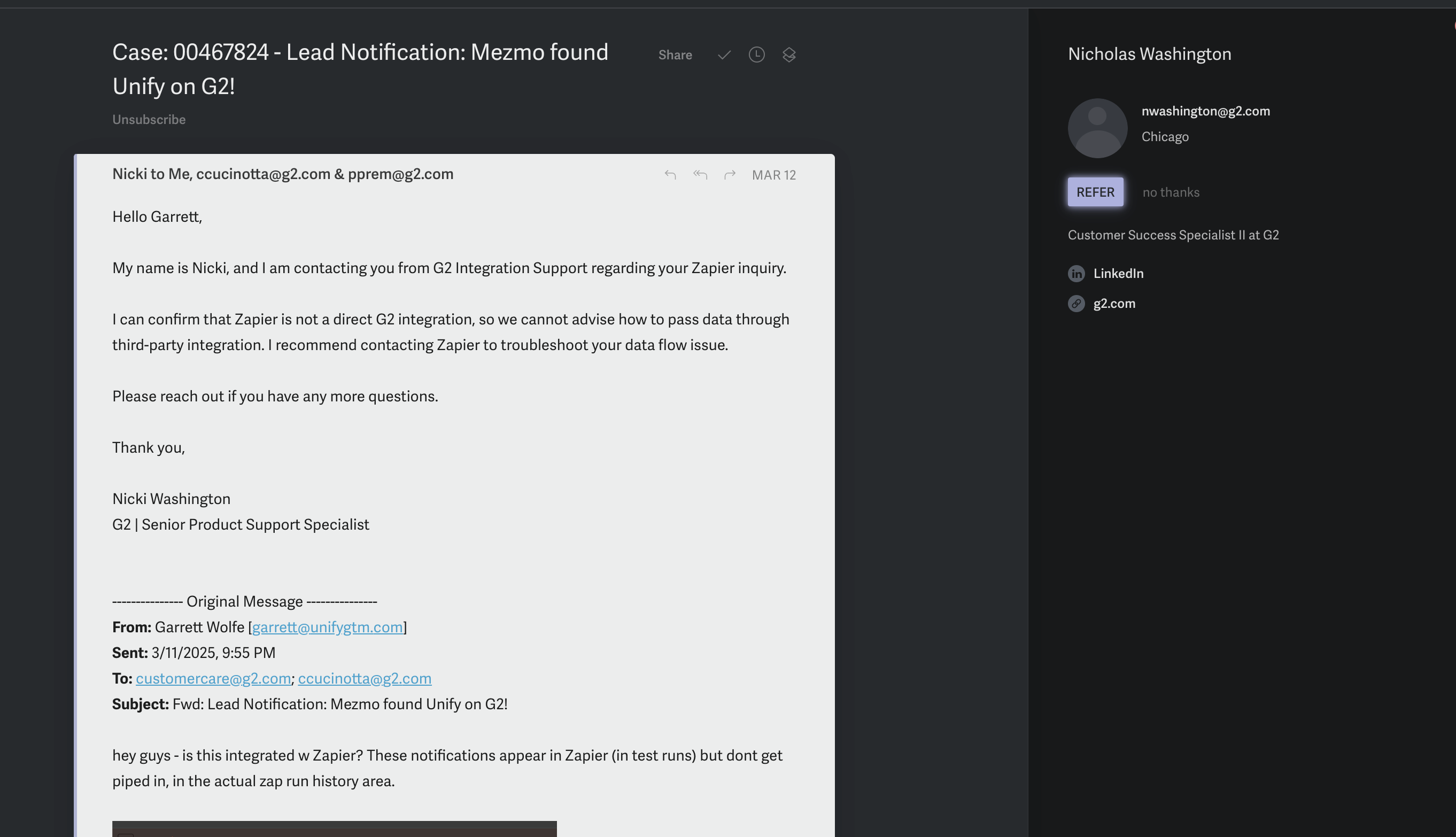Click 'Customer Success Specialist II at G2' text

[x=1173, y=235]
